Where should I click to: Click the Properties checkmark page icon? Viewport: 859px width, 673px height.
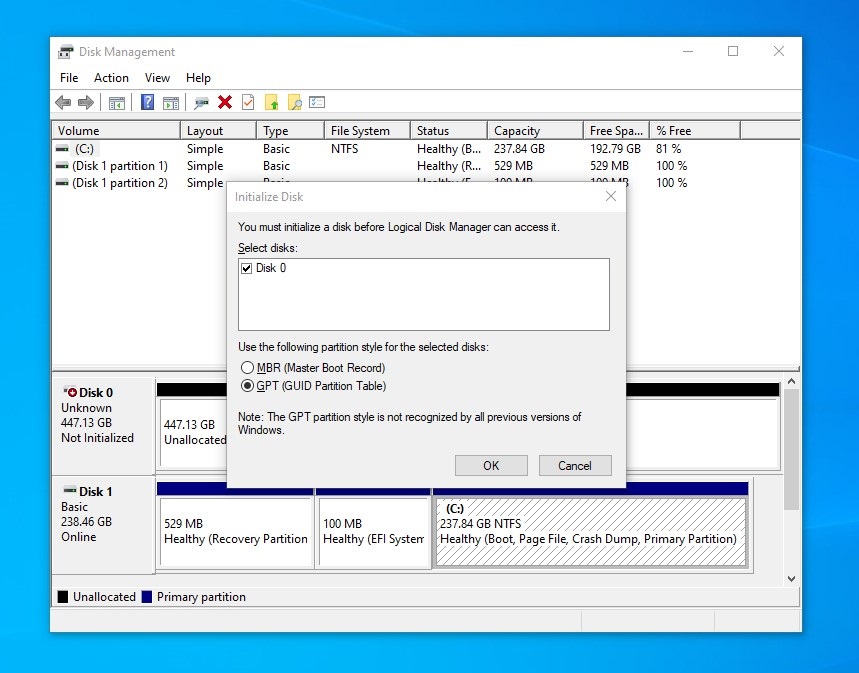coord(248,102)
